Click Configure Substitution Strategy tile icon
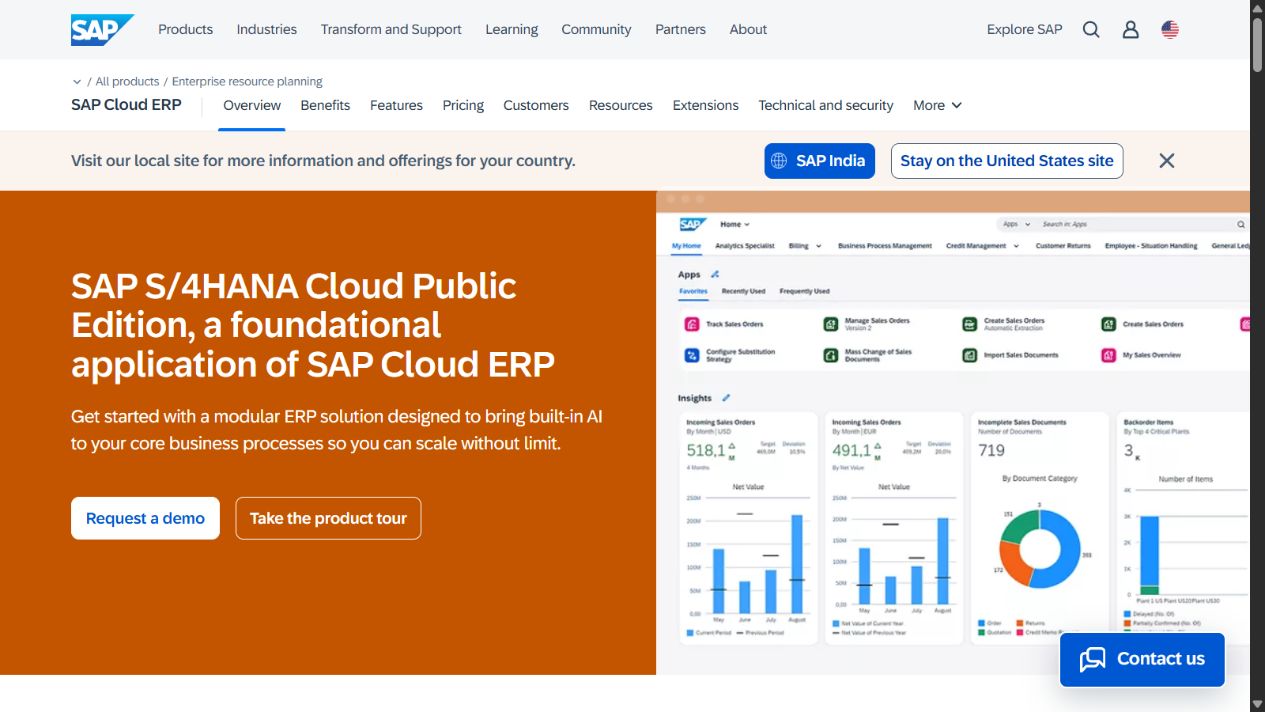 click(691, 355)
